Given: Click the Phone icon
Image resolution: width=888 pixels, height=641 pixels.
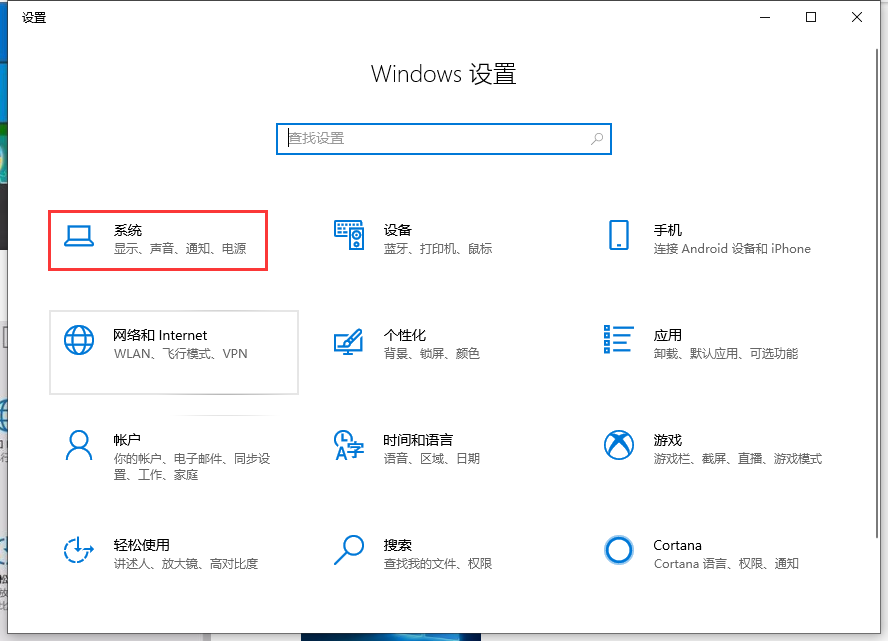Looking at the screenshot, I should tap(619, 236).
